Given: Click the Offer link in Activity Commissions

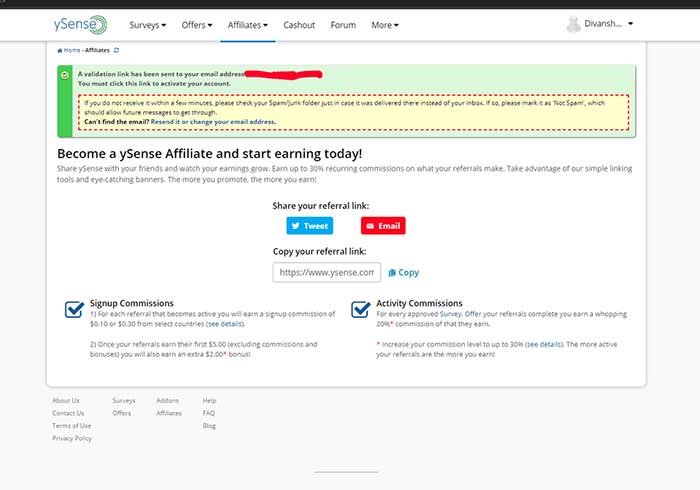Looking at the screenshot, I should coord(473,314).
